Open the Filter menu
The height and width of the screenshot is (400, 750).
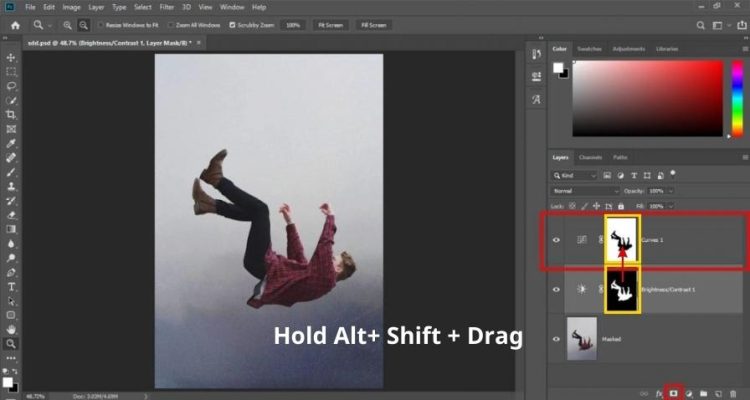pyautogui.click(x=166, y=7)
